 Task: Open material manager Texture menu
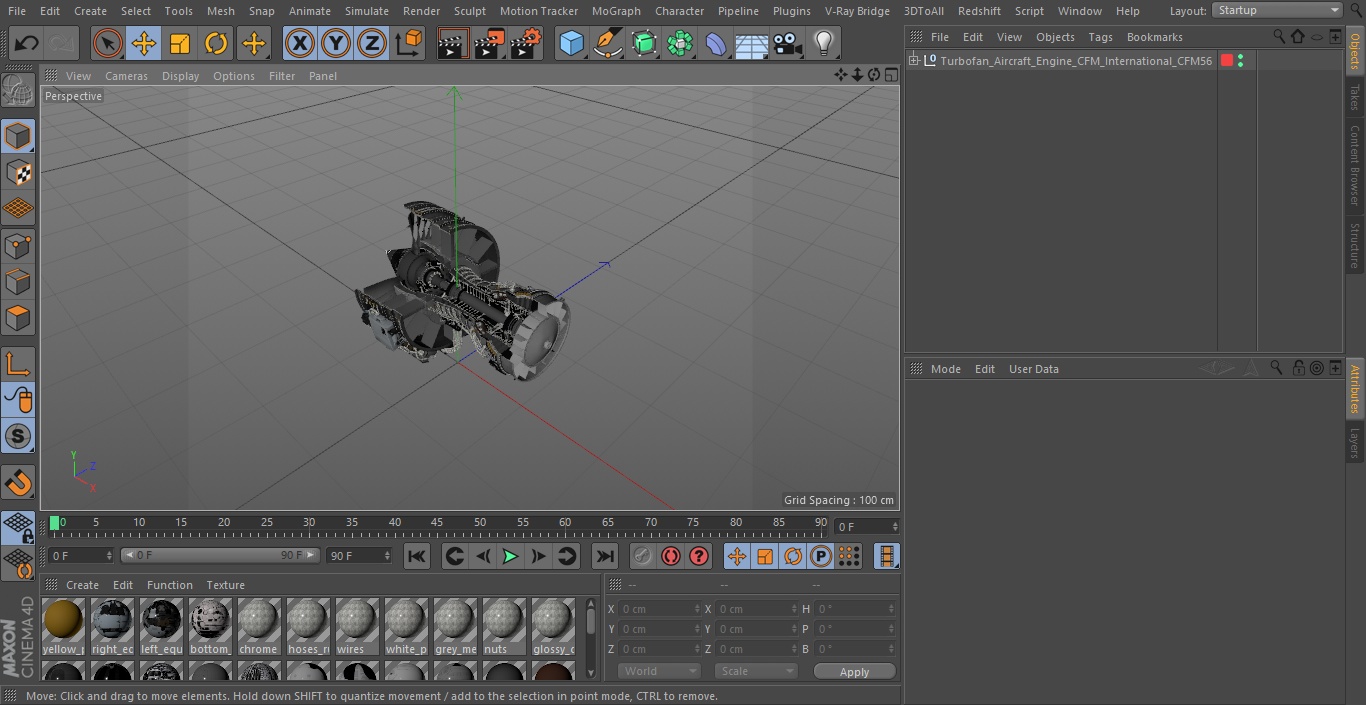(x=225, y=585)
